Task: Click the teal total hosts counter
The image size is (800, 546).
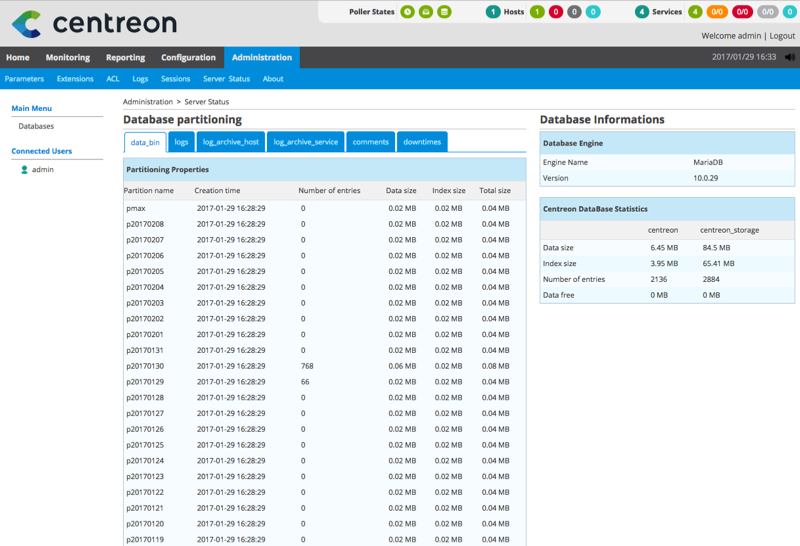Action: (492, 12)
